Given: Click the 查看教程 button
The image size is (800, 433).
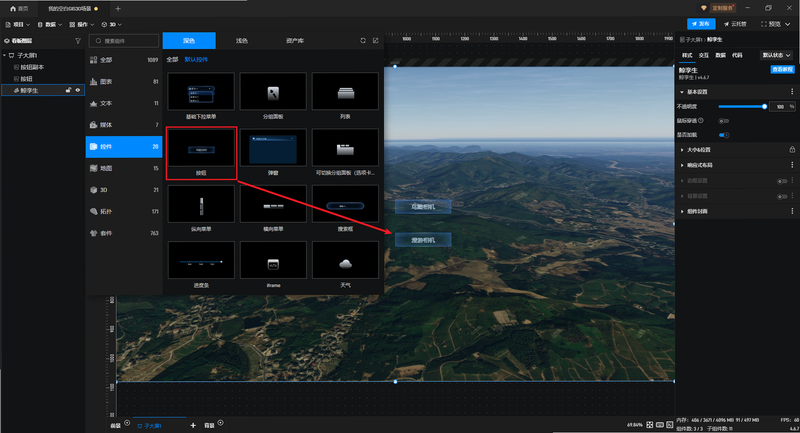Looking at the screenshot, I should [x=782, y=69].
